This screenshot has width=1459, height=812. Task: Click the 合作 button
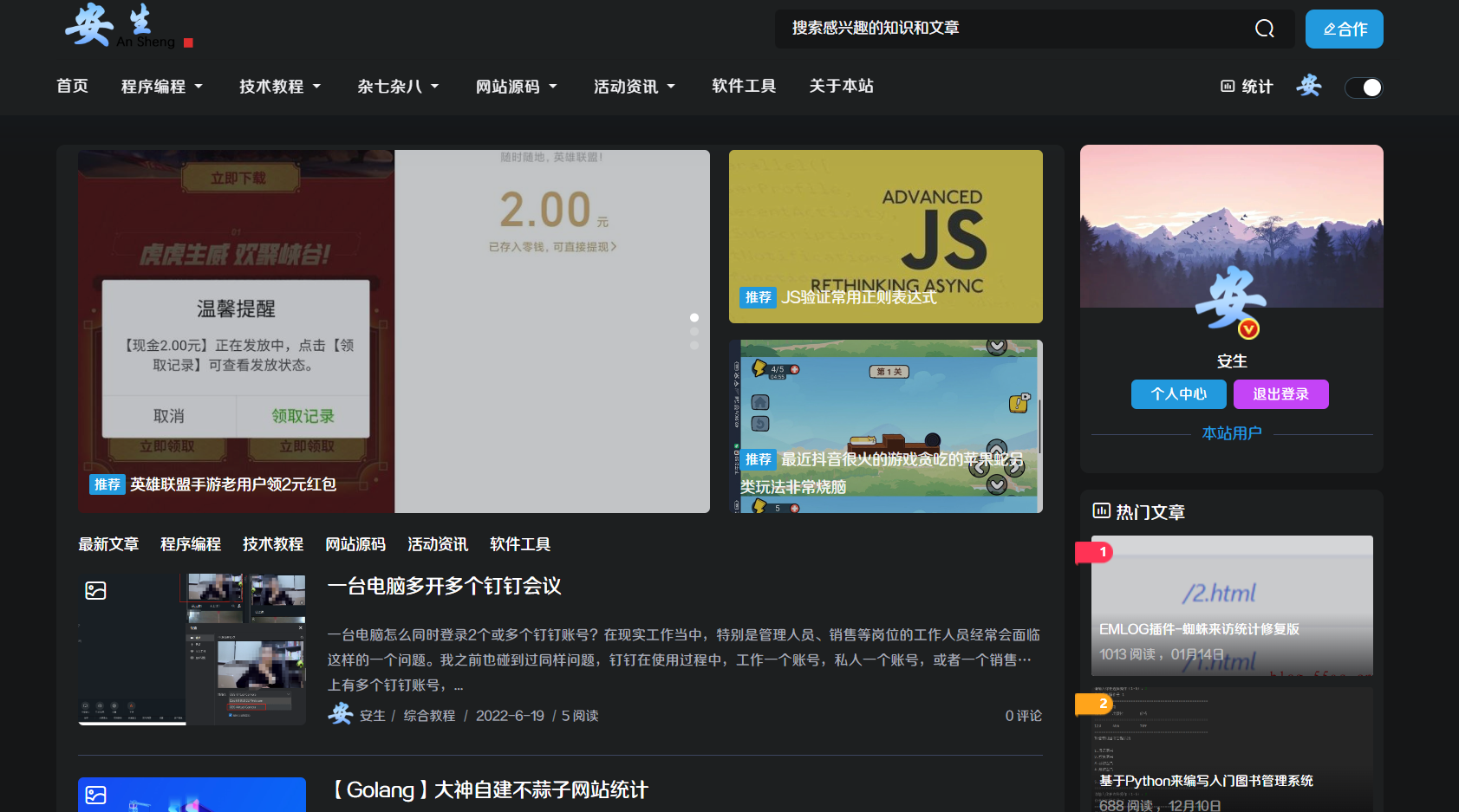pyautogui.click(x=1345, y=29)
